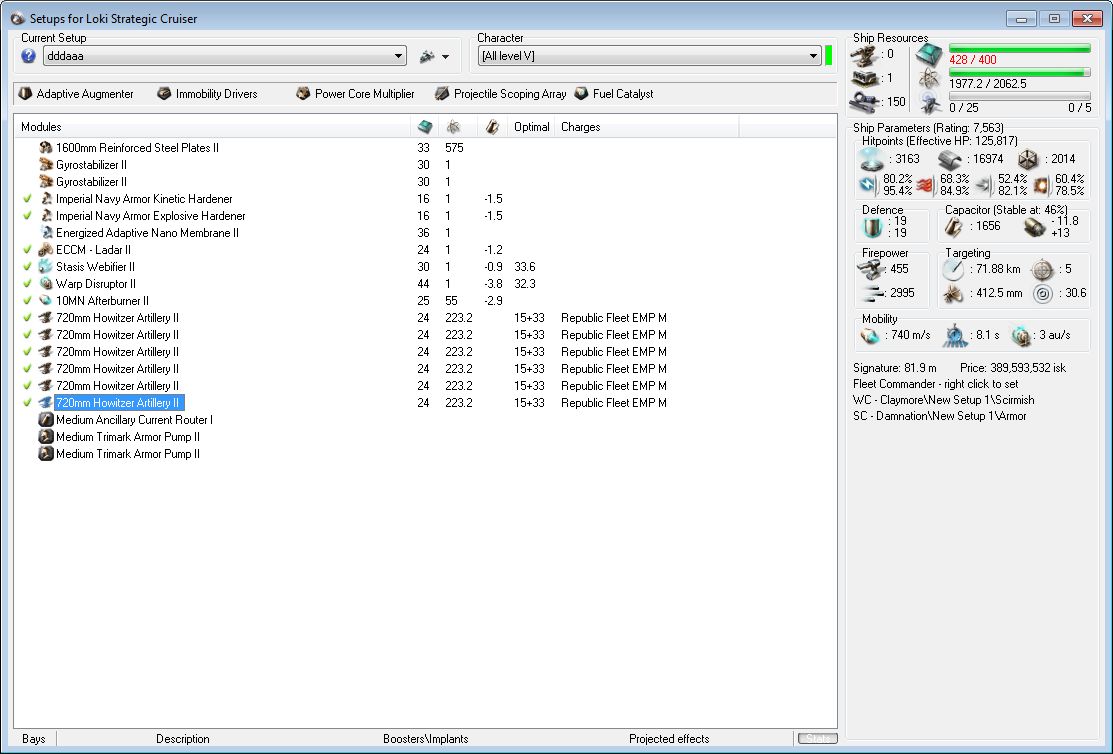Click the Stats button at bottom right

(x=817, y=739)
